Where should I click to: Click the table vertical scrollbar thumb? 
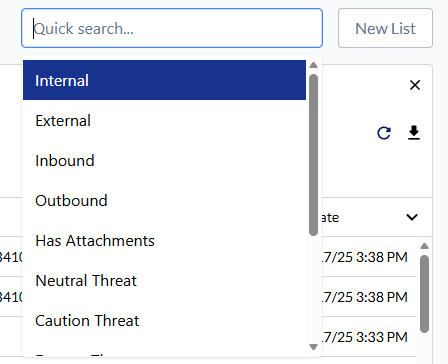tap(424, 294)
